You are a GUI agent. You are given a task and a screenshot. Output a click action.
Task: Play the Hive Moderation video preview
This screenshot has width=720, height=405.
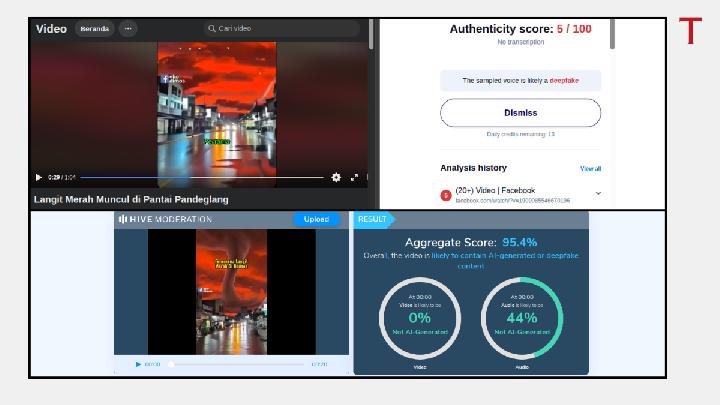(138, 364)
